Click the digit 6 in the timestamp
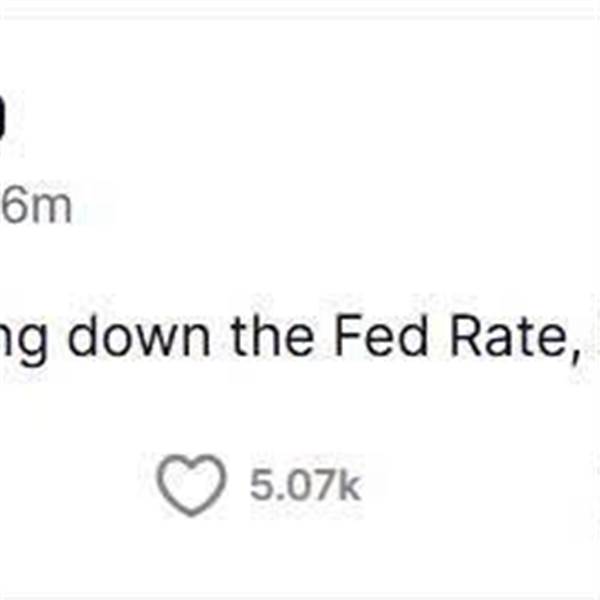This screenshot has width=600, height=600. coord(15,207)
